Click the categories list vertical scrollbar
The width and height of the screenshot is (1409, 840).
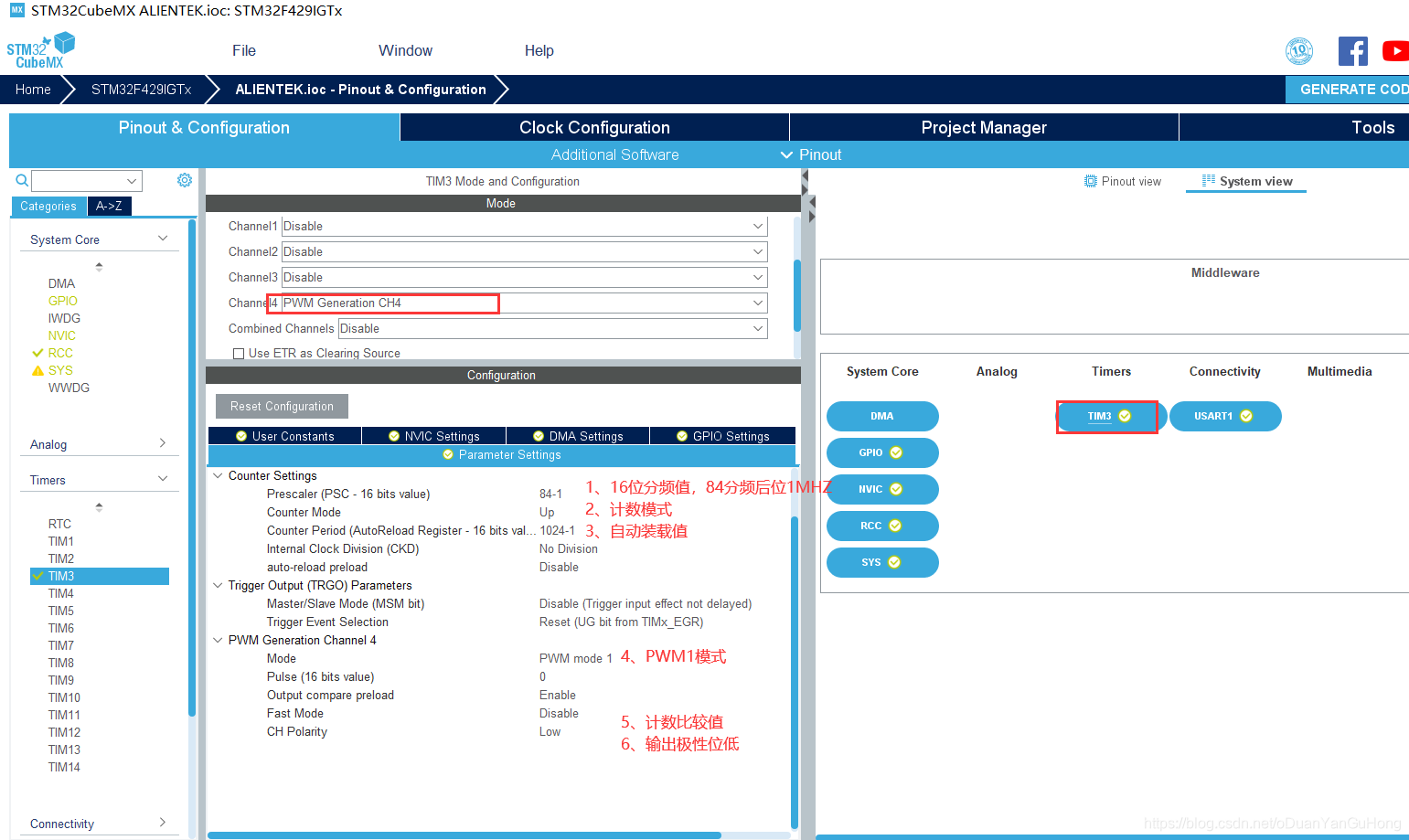click(192, 468)
